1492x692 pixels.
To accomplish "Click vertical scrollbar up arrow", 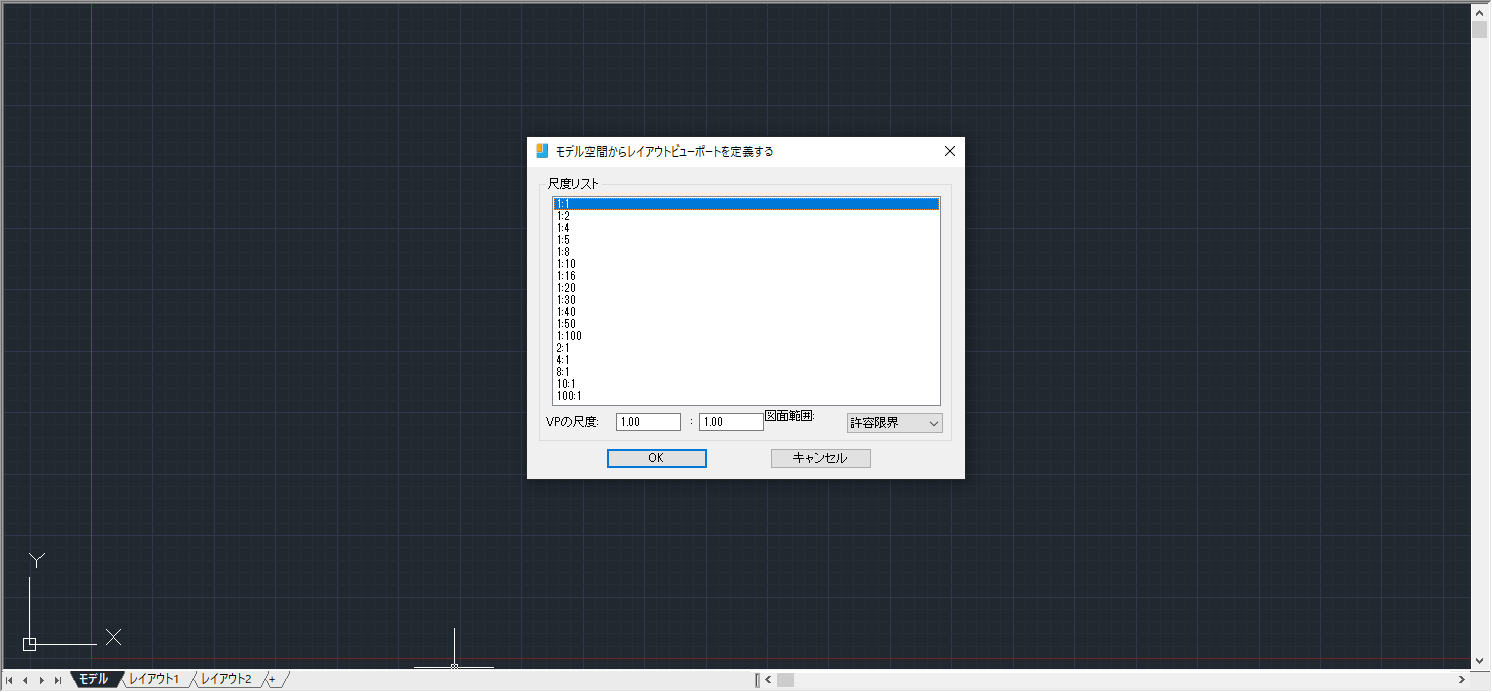I will click(x=1480, y=11).
